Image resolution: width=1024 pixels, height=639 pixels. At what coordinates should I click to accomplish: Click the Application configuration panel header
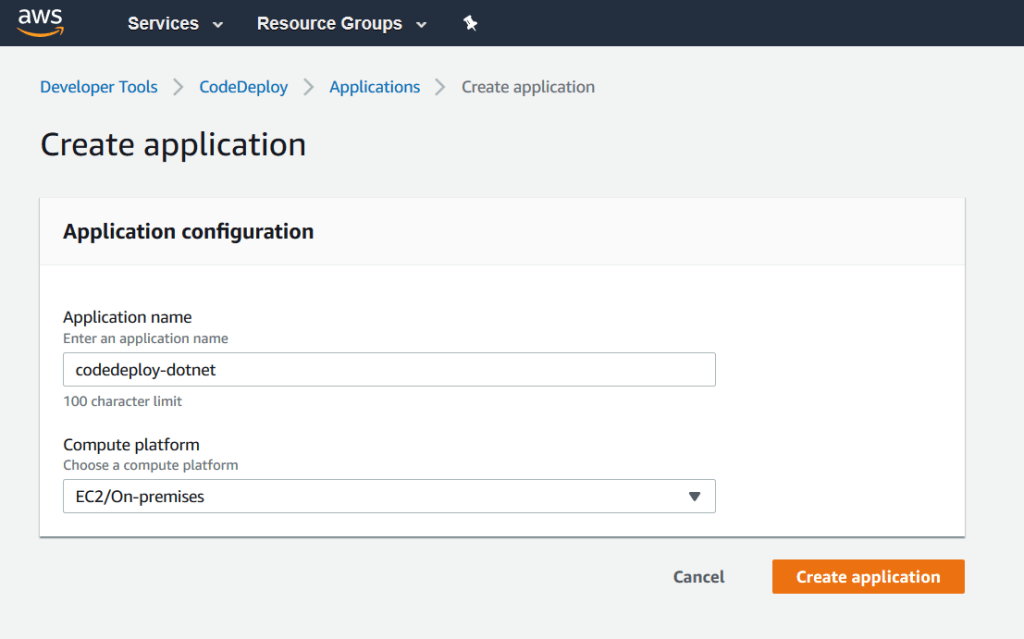point(188,231)
